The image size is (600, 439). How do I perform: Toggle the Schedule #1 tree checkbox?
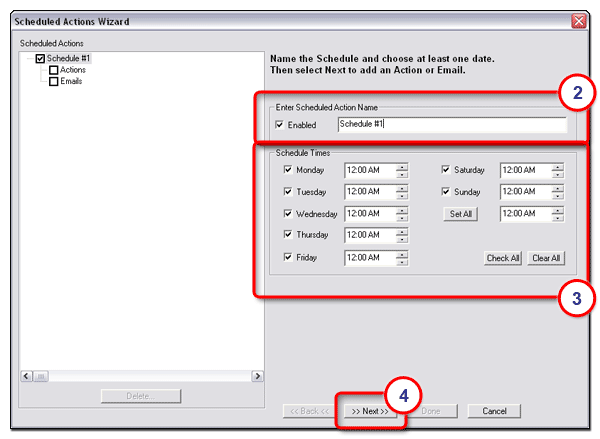tap(40, 59)
